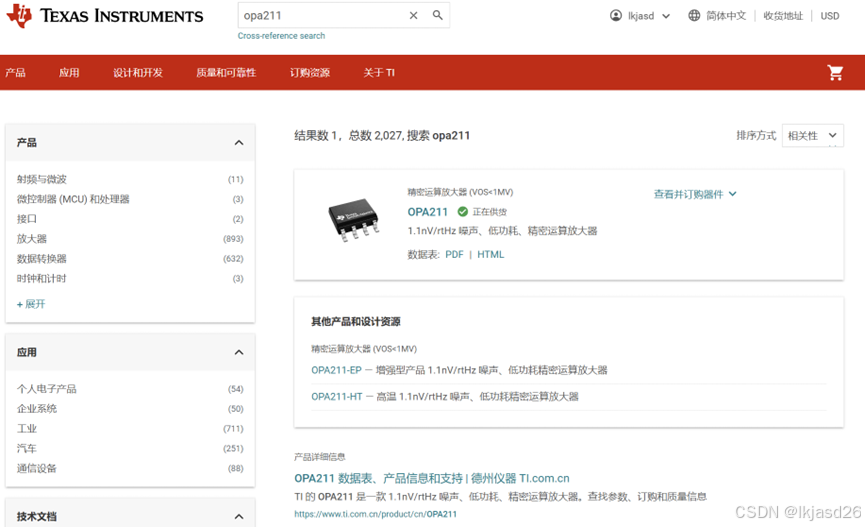Open the OPA211 数据表、产品信息和支持 result link
Viewport: 865px width, 527px height.
432,478
